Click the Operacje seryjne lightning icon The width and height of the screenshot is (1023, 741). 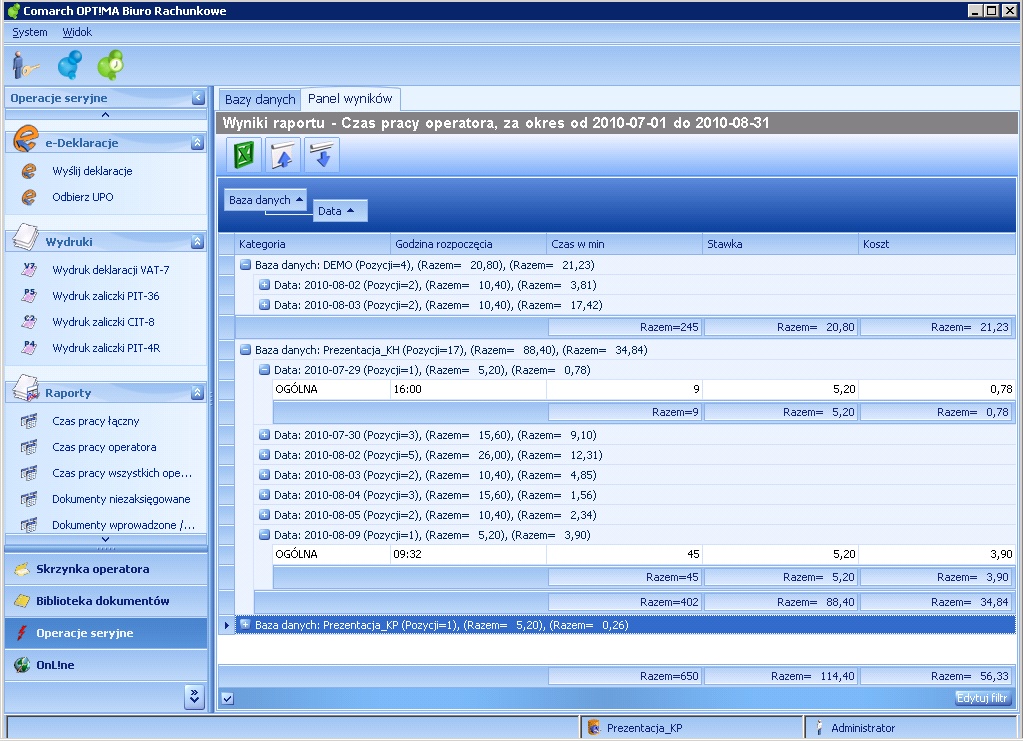pyautogui.click(x=22, y=633)
